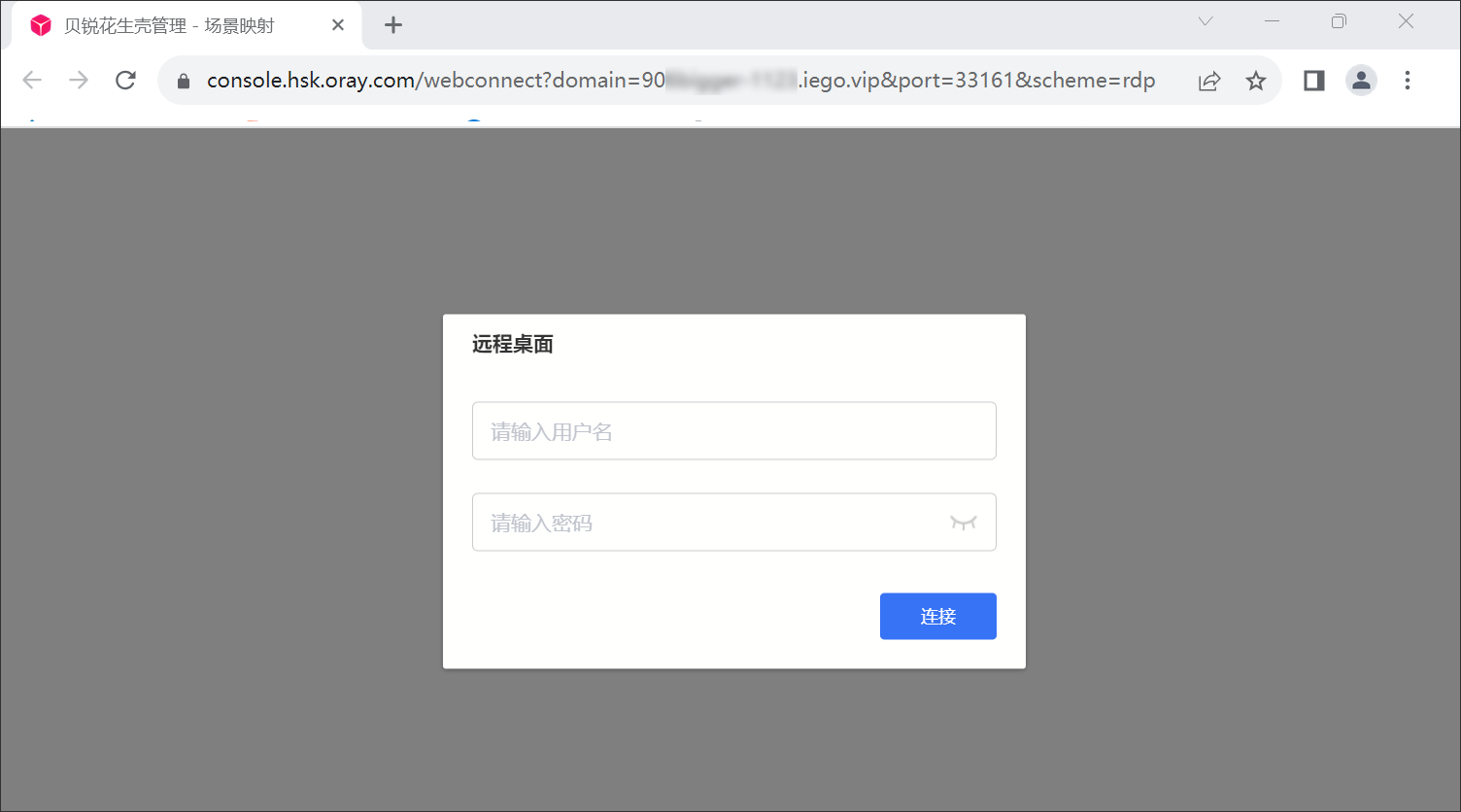Expand the tab search chevron
The image size is (1461, 812).
[x=1205, y=21]
